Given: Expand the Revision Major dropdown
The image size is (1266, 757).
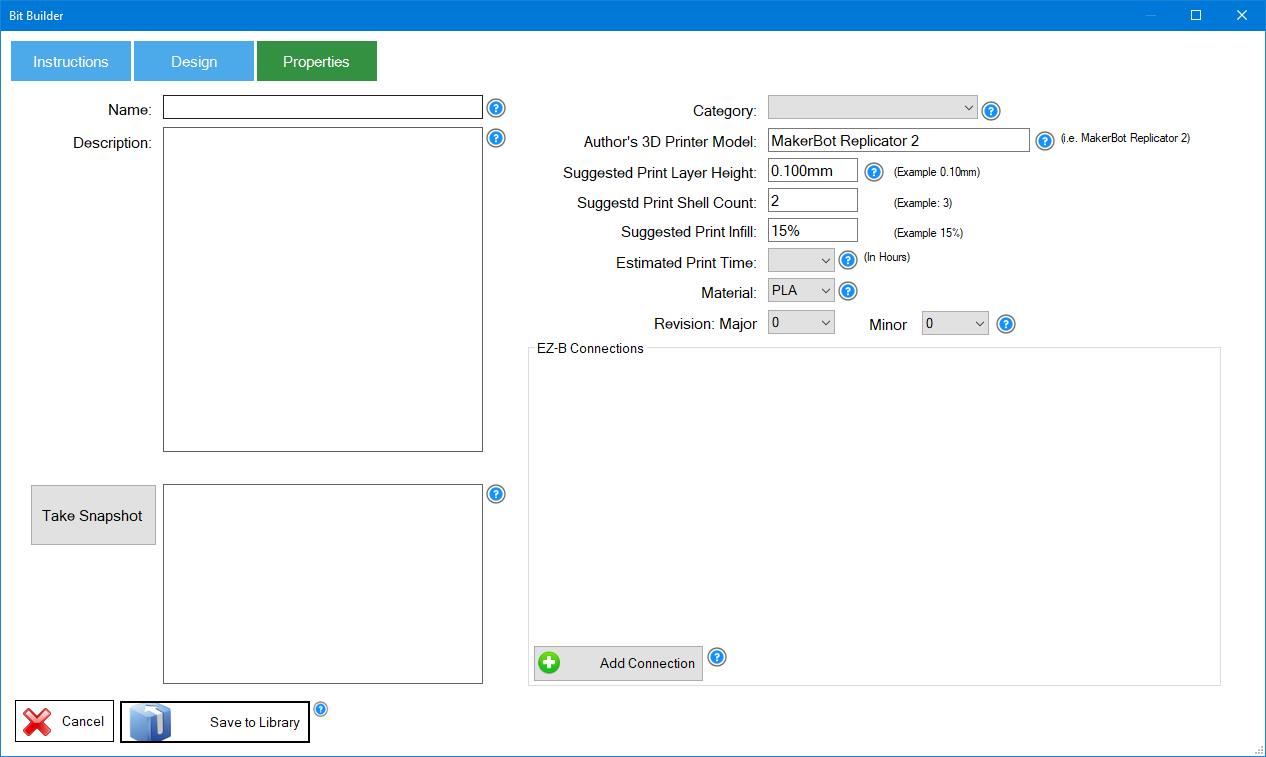Looking at the screenshot, I should pyautogui.click(x=801, y=322).
